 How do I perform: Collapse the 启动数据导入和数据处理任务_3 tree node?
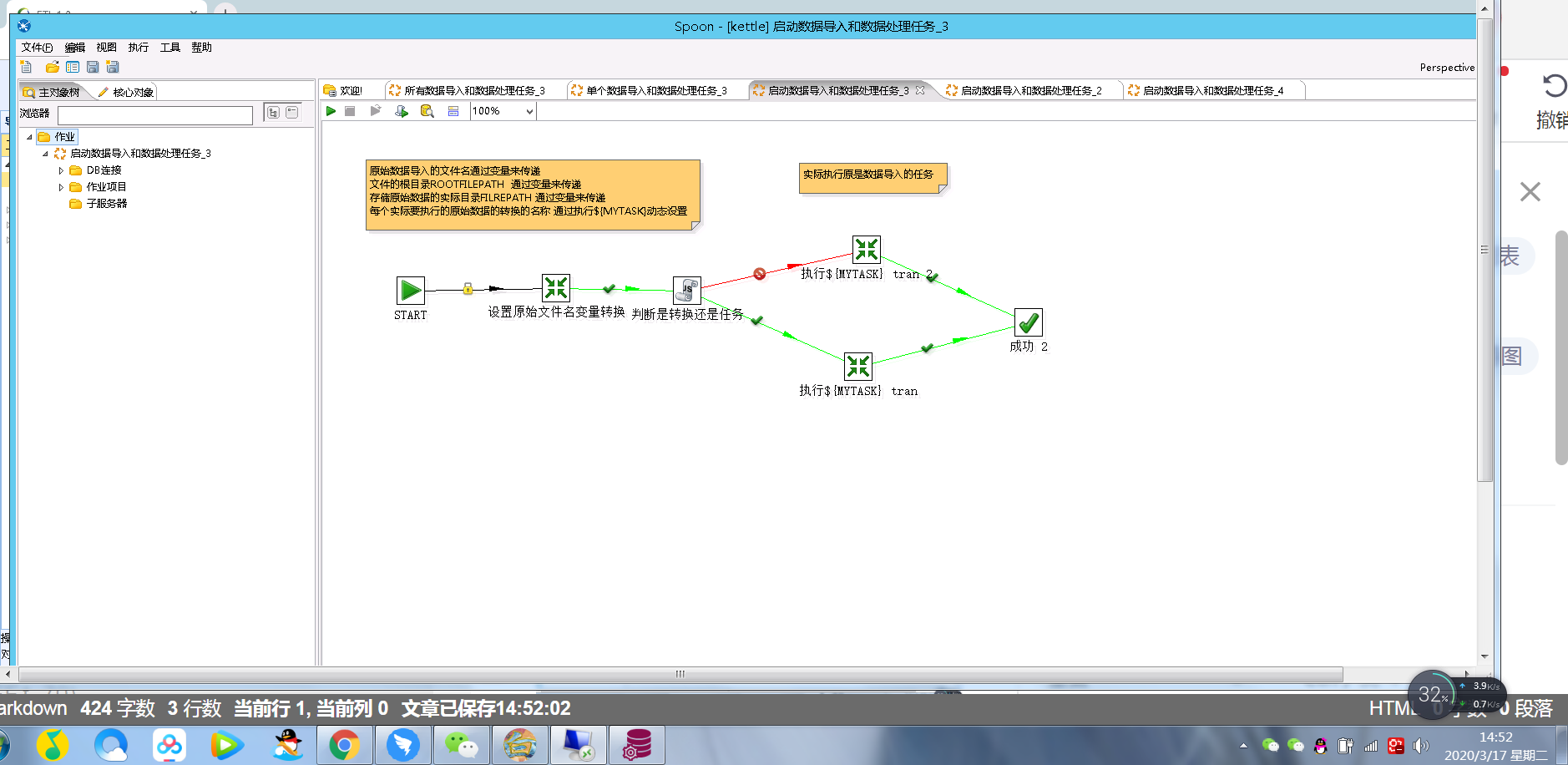pos(45,154)
